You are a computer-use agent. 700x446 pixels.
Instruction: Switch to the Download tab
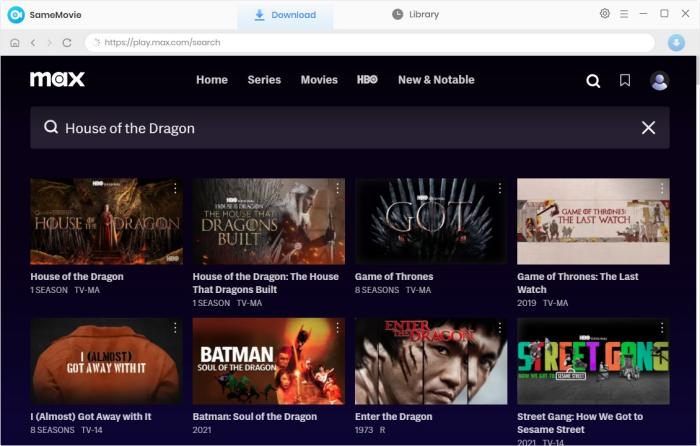tap(285, 15)
